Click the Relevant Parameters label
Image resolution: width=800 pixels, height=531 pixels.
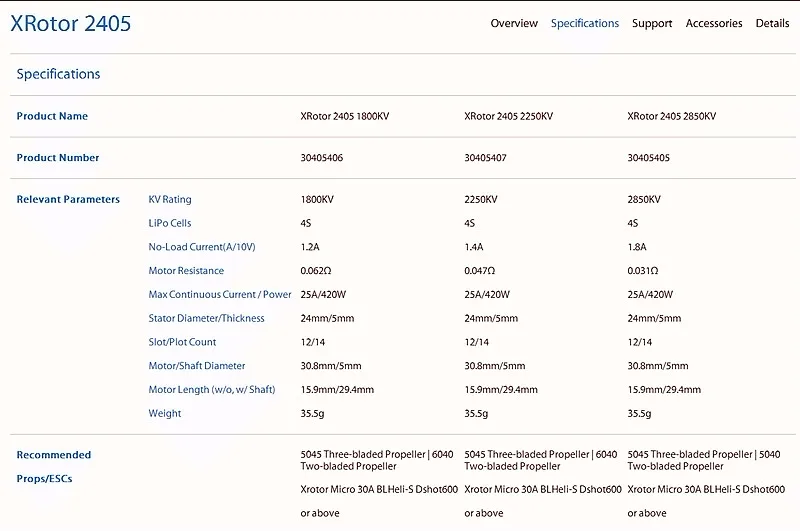68,199
